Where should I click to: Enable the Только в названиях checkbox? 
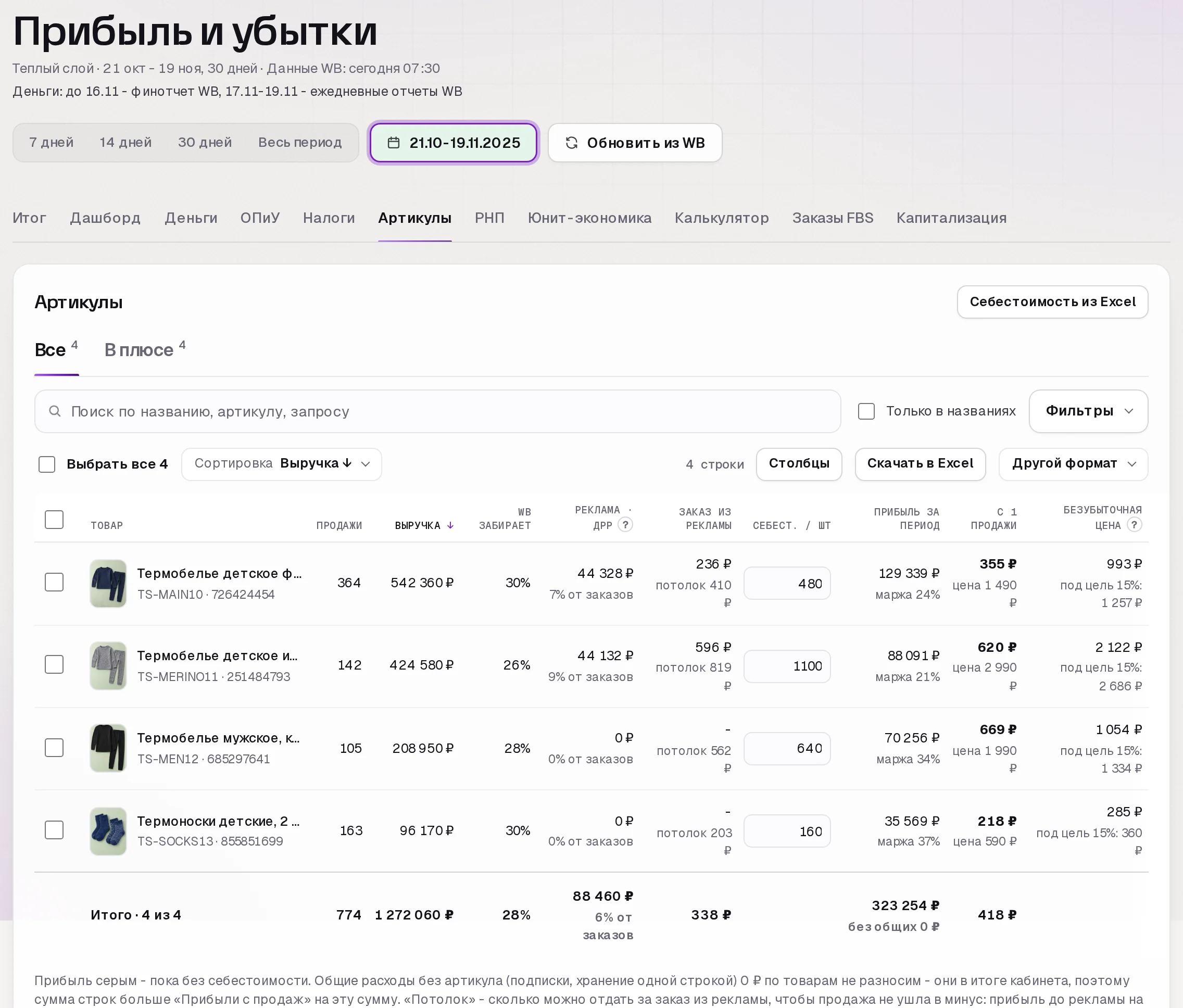866,411
